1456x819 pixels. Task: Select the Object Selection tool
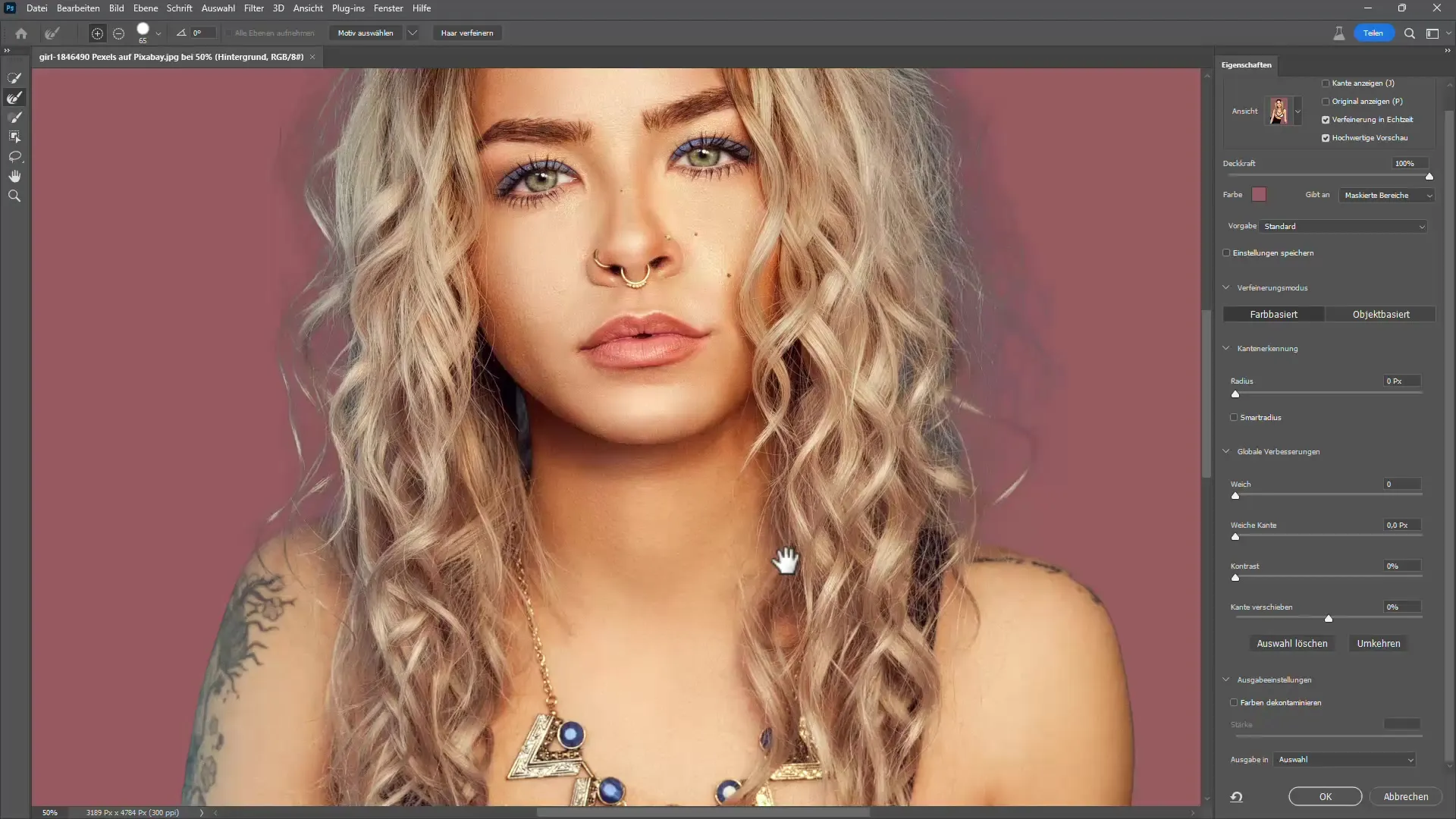point(14,137)
